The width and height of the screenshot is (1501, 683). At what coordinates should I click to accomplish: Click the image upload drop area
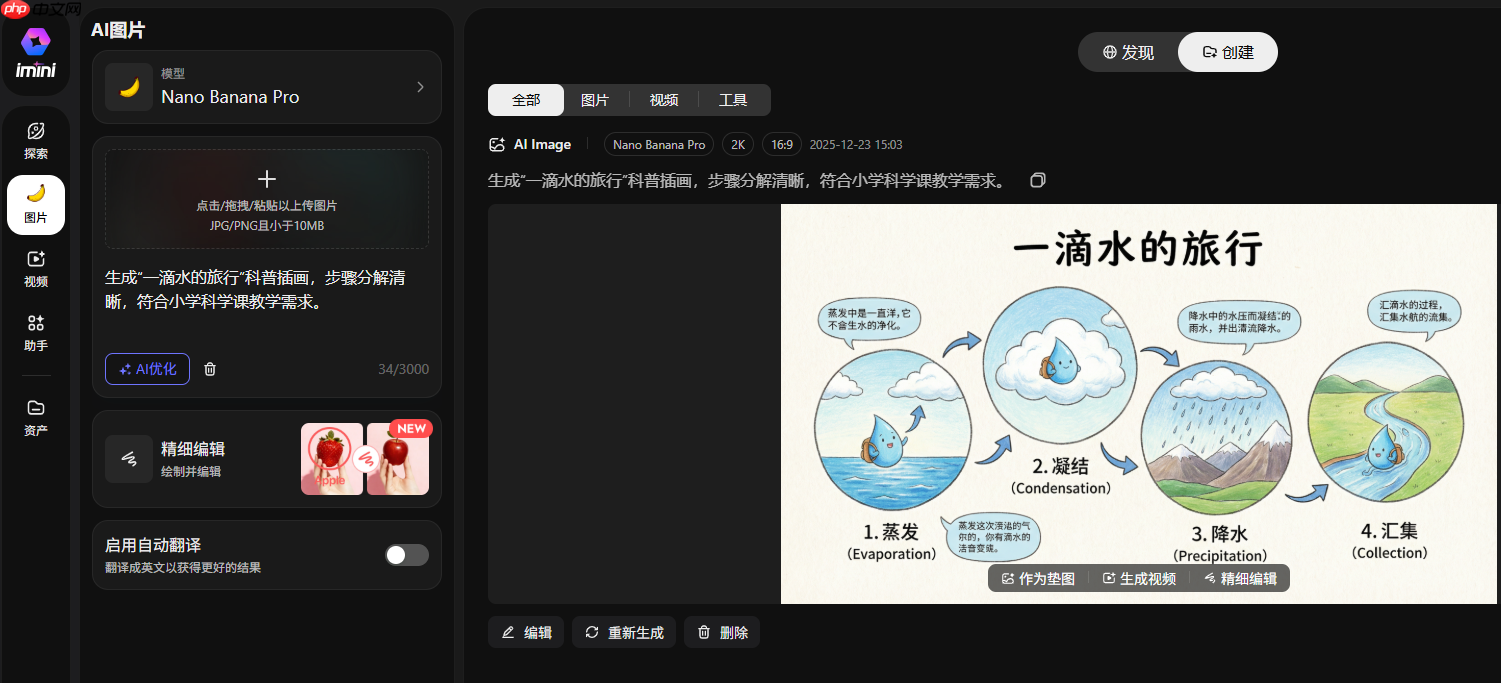[x=266, y=198]
